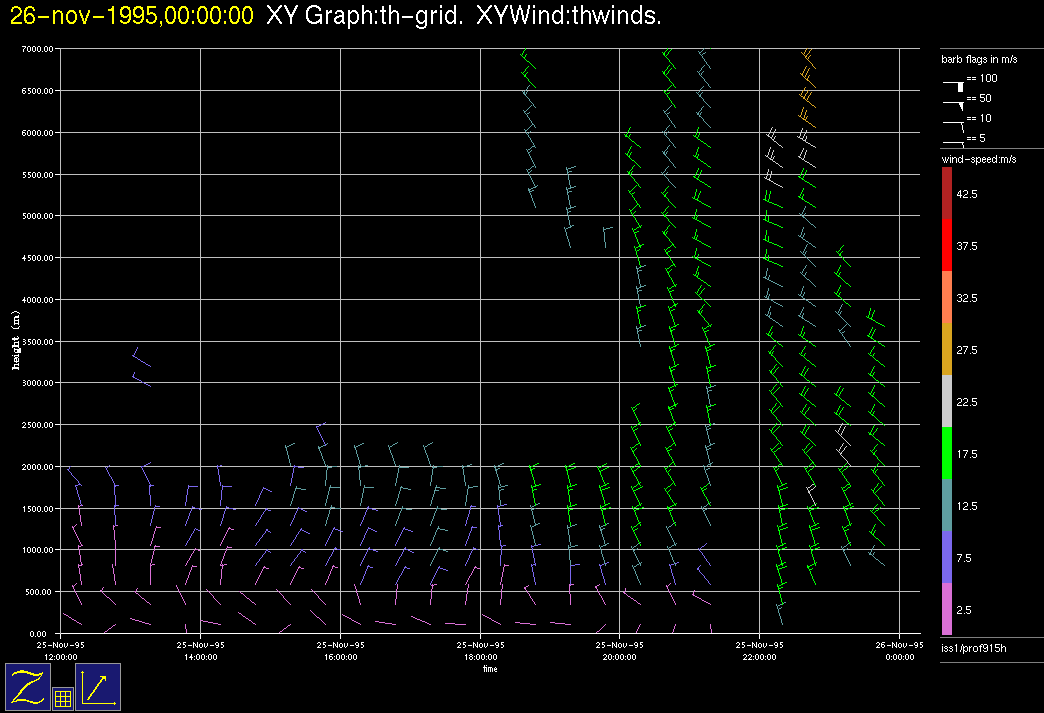The width and height of the screenshot is (1044, 713).
Task: Select the XY graph arrow icon
Action: click(98, 686)
